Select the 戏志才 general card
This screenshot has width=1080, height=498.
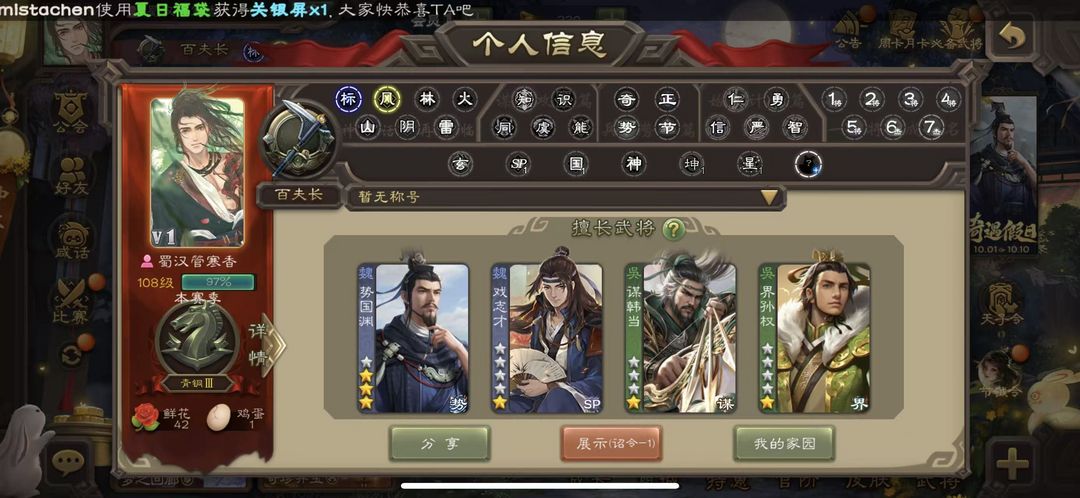click(x=547, y=338)
